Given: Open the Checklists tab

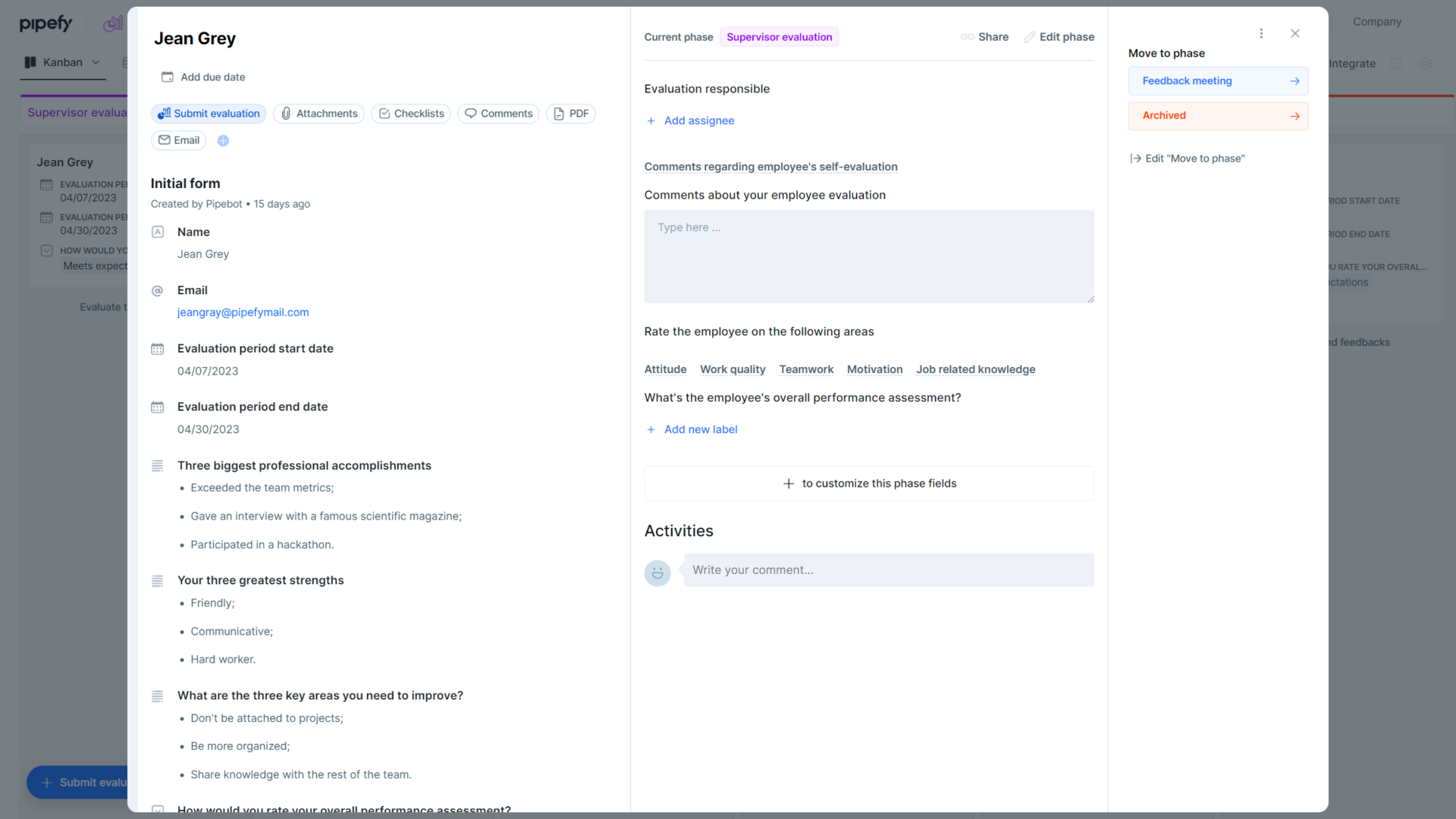Looking at the screenshot, I should click(x=411, y=114).
